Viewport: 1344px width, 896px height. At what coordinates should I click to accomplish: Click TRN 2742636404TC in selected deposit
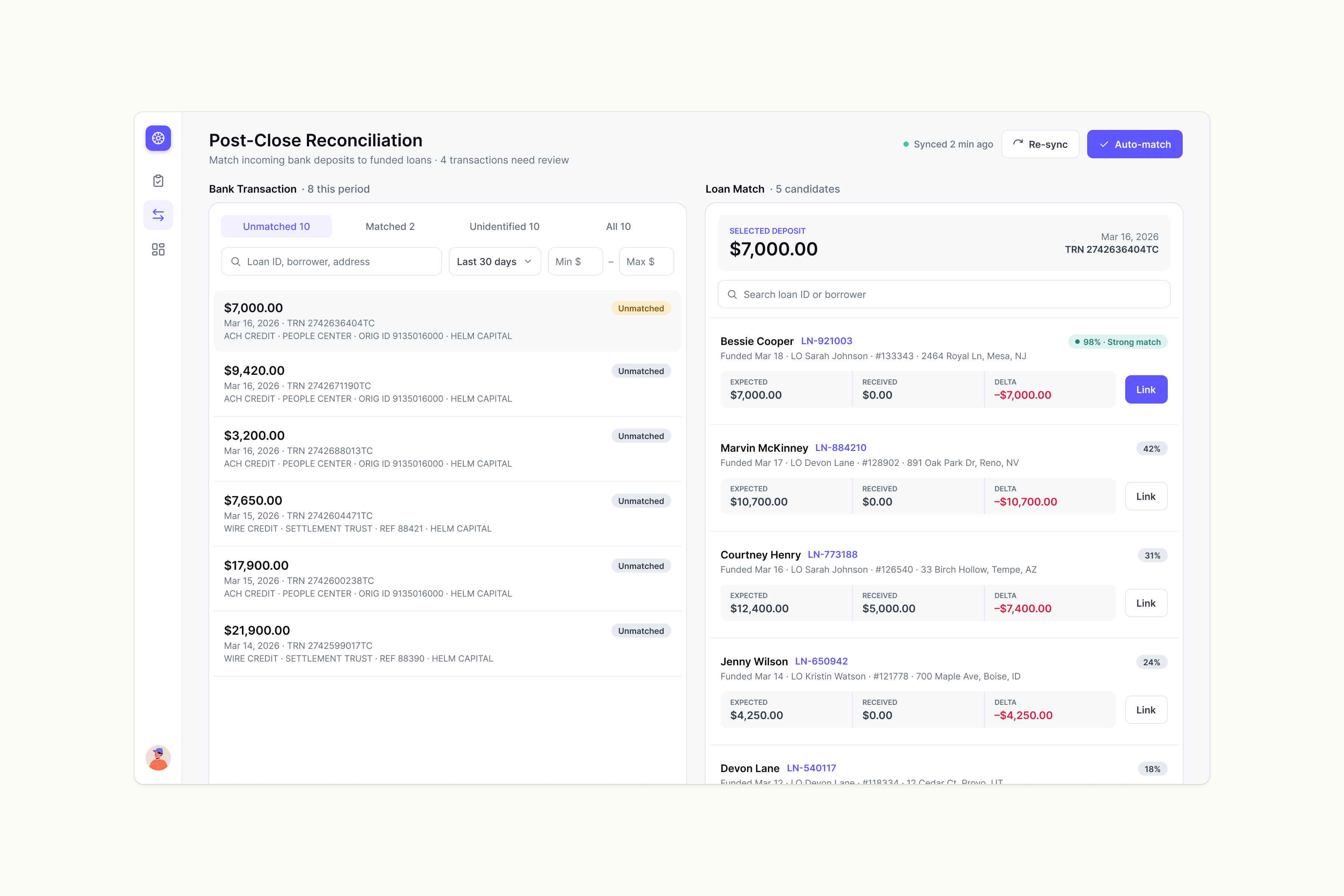pyautogui.click(x=1111, y=250)
